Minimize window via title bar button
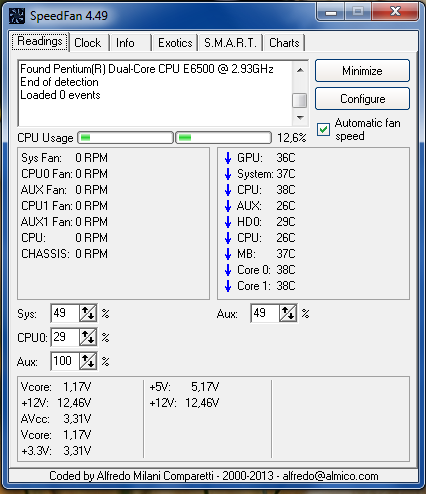The width and height of the screenshot is (426, 494). [331, 12]
